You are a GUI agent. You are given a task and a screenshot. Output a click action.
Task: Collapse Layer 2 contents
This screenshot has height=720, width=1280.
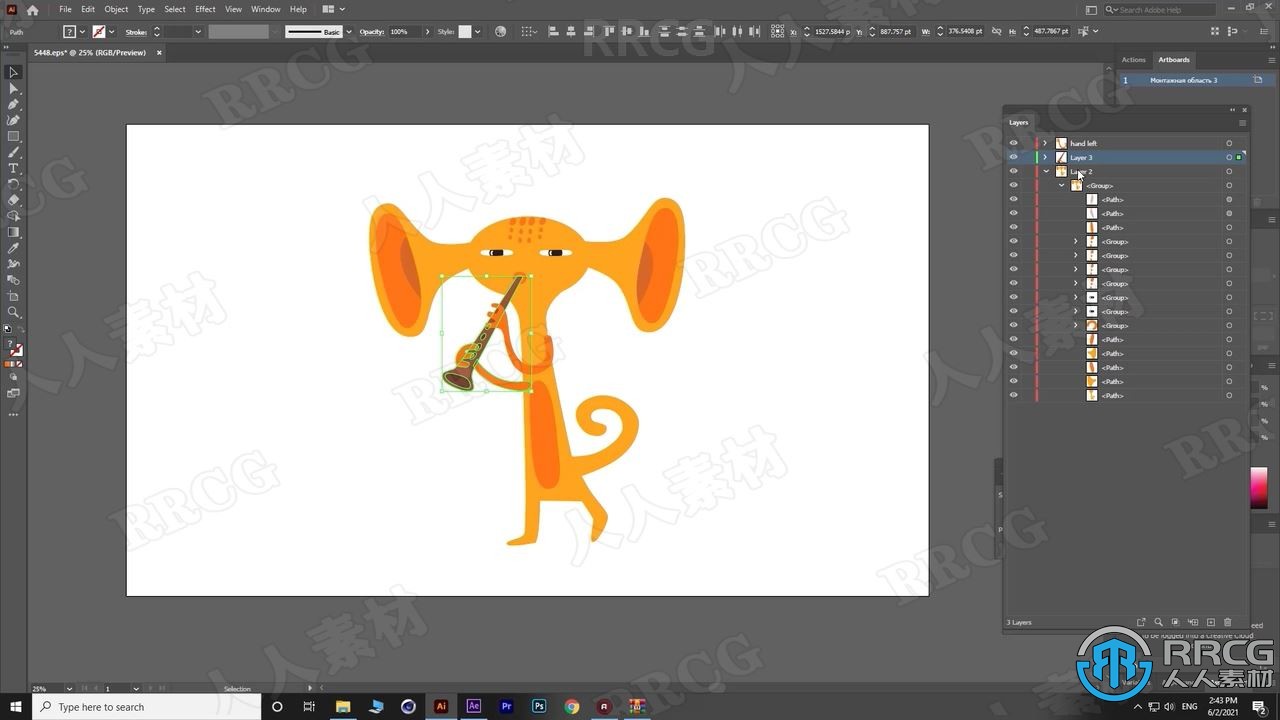1046,171
